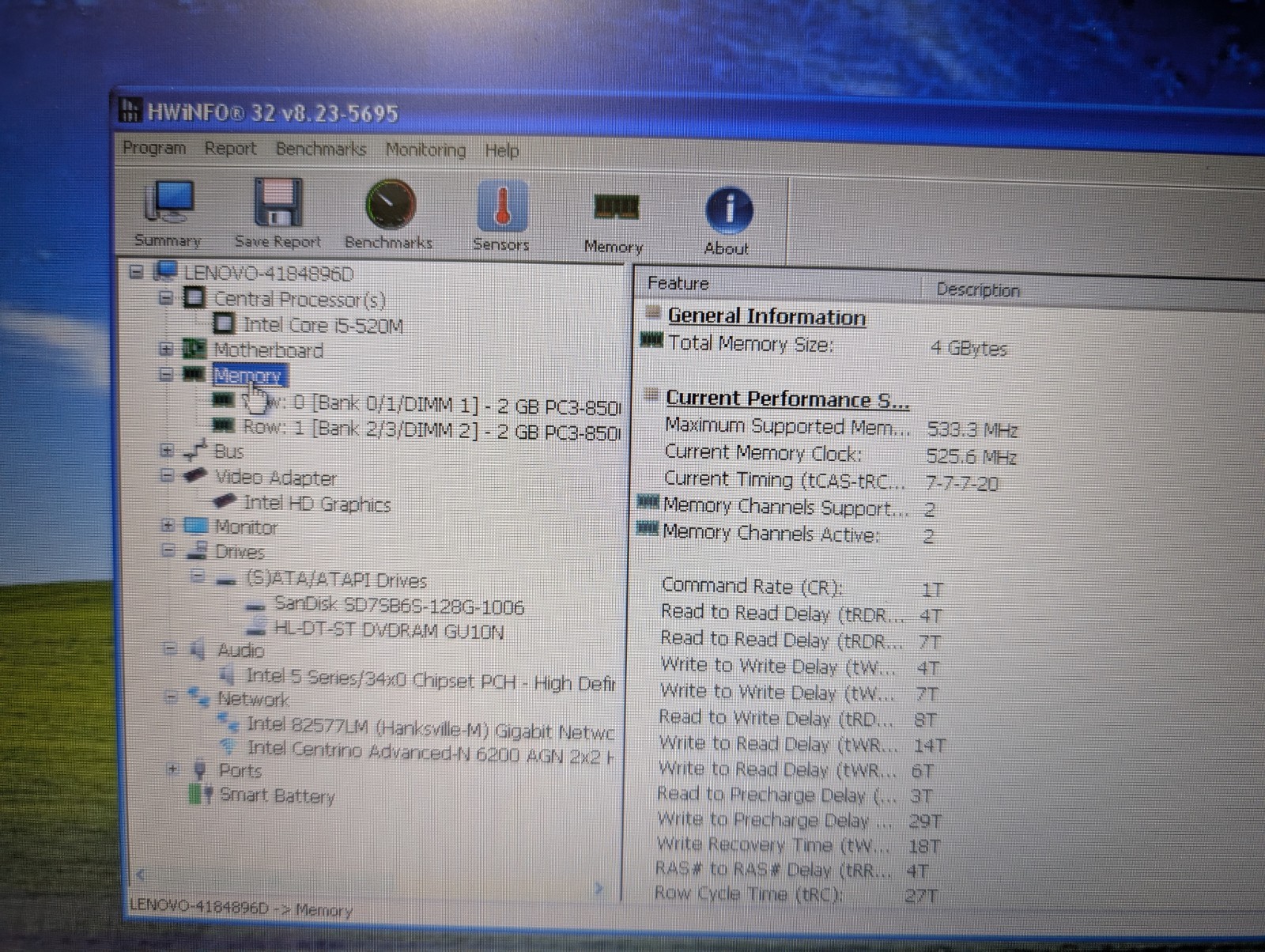Click the Row 1 DIMM 2 module icon
Viewport: 1265px width, 952px height.
224,425
